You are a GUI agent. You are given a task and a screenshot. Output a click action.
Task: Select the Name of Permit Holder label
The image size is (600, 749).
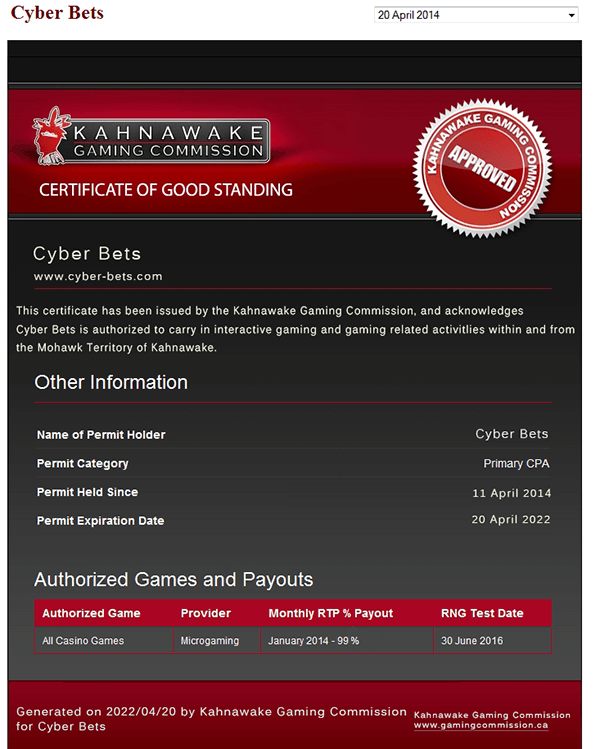(x=101, y=435)
